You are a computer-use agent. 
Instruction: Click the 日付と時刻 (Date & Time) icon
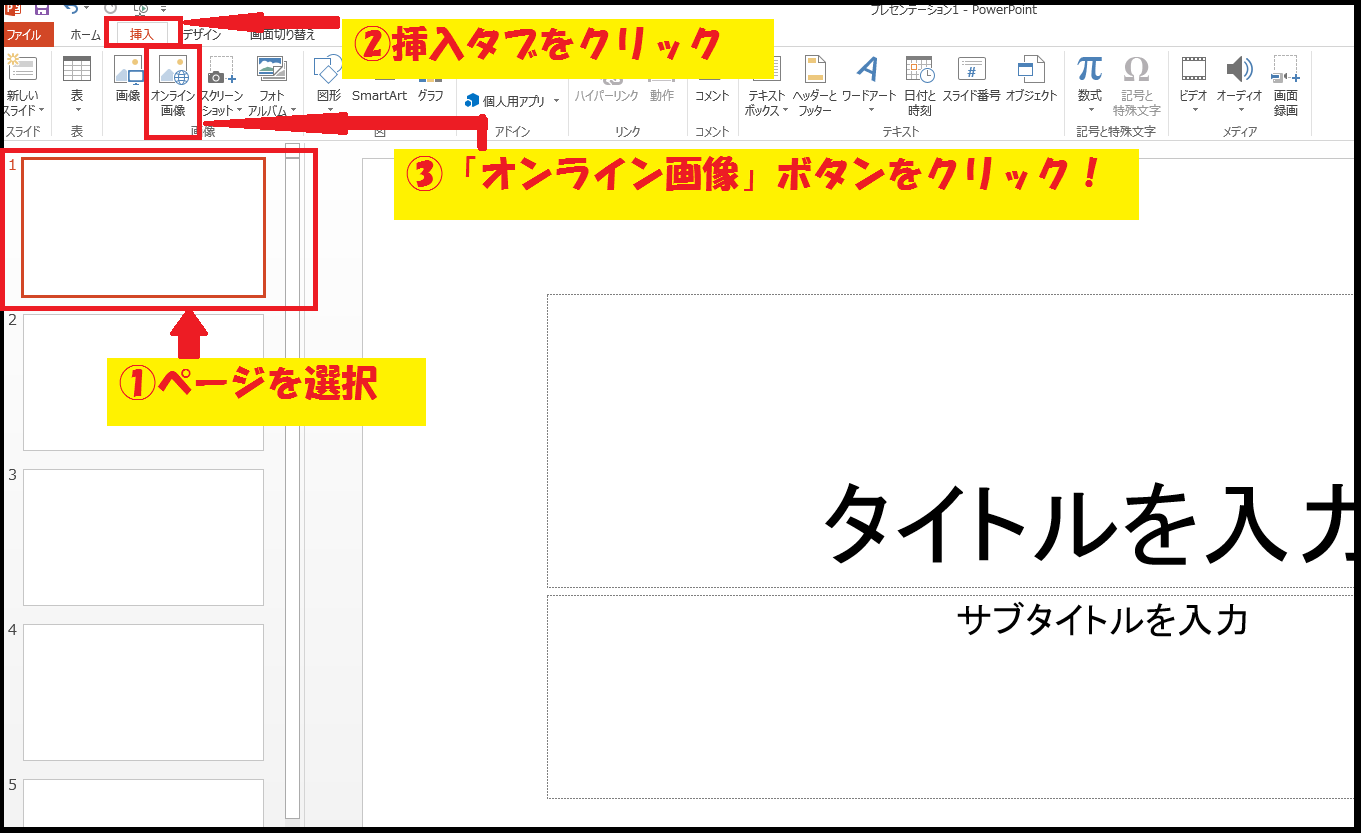click(x=920, y=69)
